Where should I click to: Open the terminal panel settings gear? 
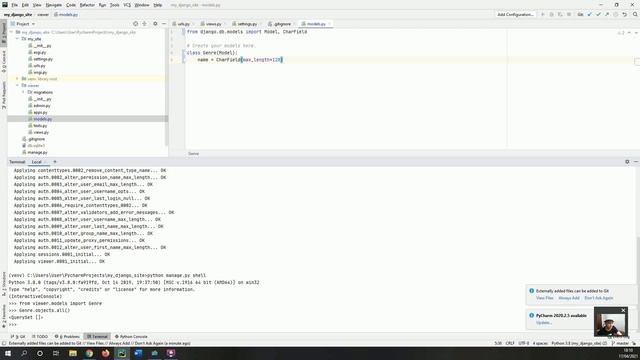tap(627, 162)
